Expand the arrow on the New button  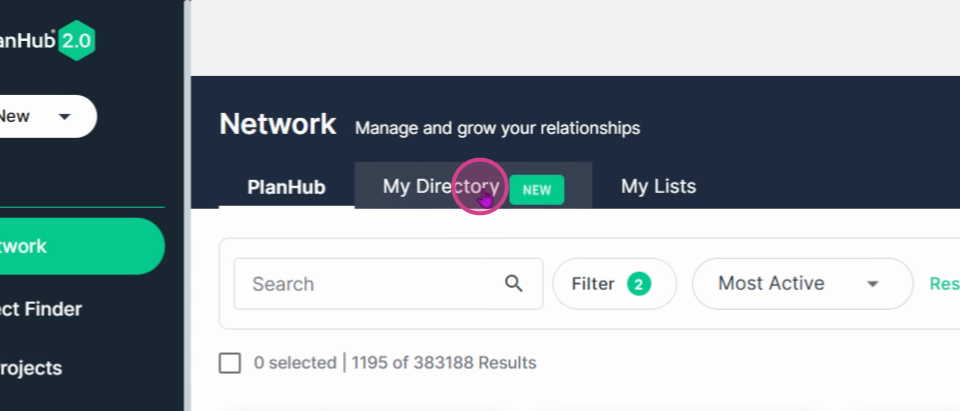64,116
